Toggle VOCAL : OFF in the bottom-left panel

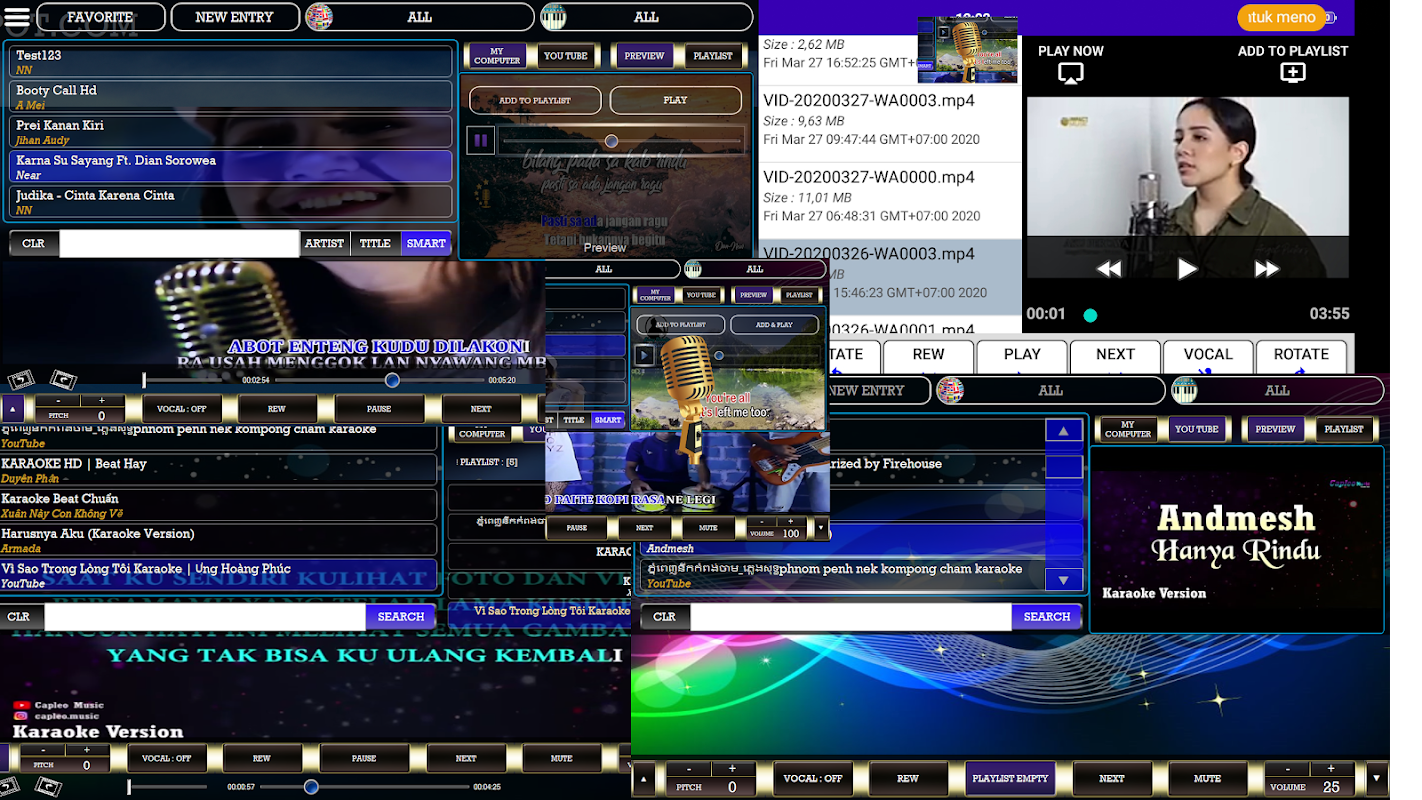[x=167, y=758]
